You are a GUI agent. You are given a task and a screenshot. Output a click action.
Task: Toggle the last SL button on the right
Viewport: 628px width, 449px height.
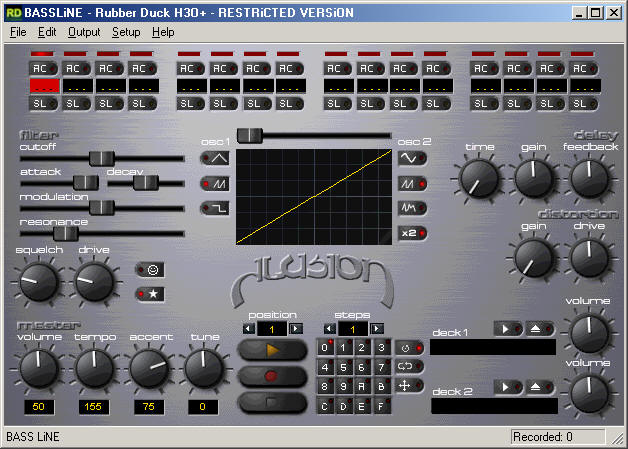583,104
